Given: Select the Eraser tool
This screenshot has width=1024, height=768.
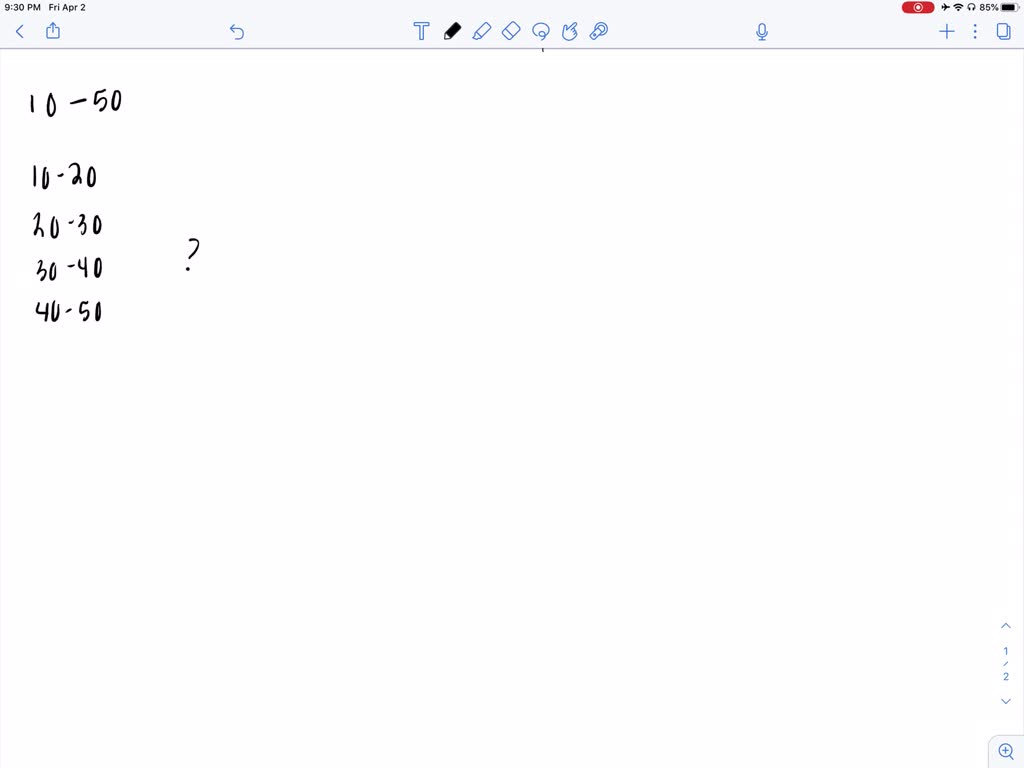Looking at the screenshot, I should pos(511,31).
